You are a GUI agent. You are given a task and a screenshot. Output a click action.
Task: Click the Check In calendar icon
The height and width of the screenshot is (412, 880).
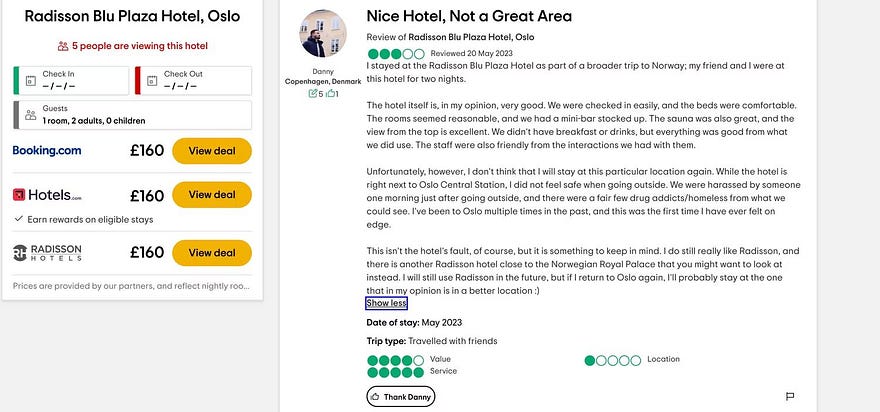[31, 80]
